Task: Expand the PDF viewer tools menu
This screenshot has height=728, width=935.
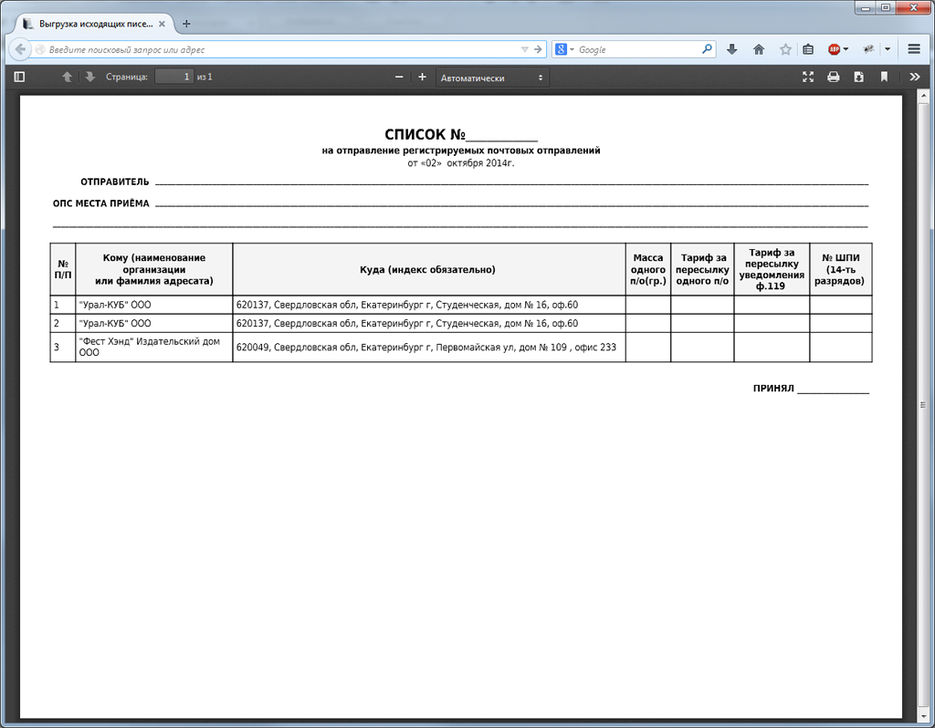Action: point(914,77)
